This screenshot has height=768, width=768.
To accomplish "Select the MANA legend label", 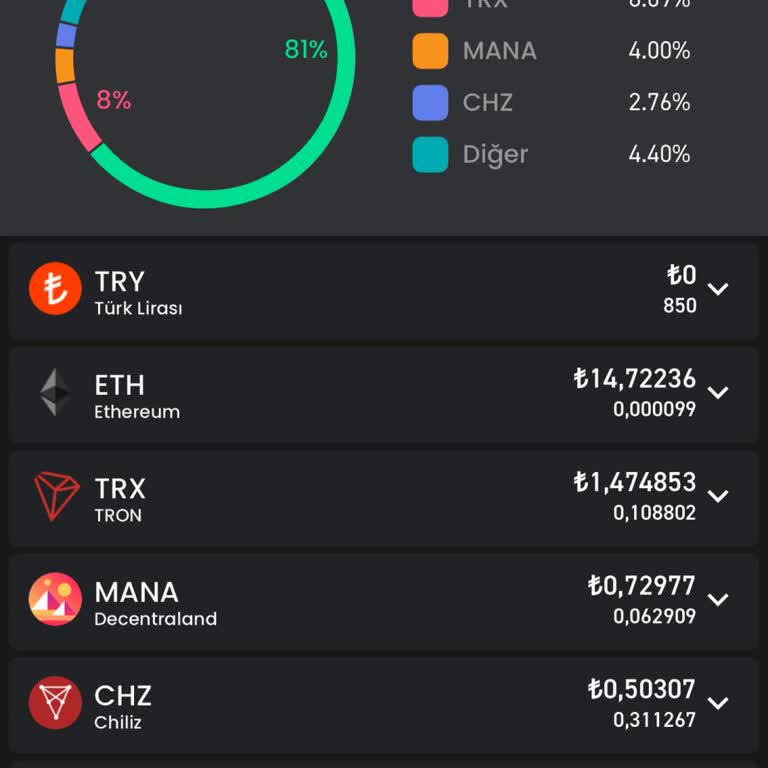I will point(499,51).
